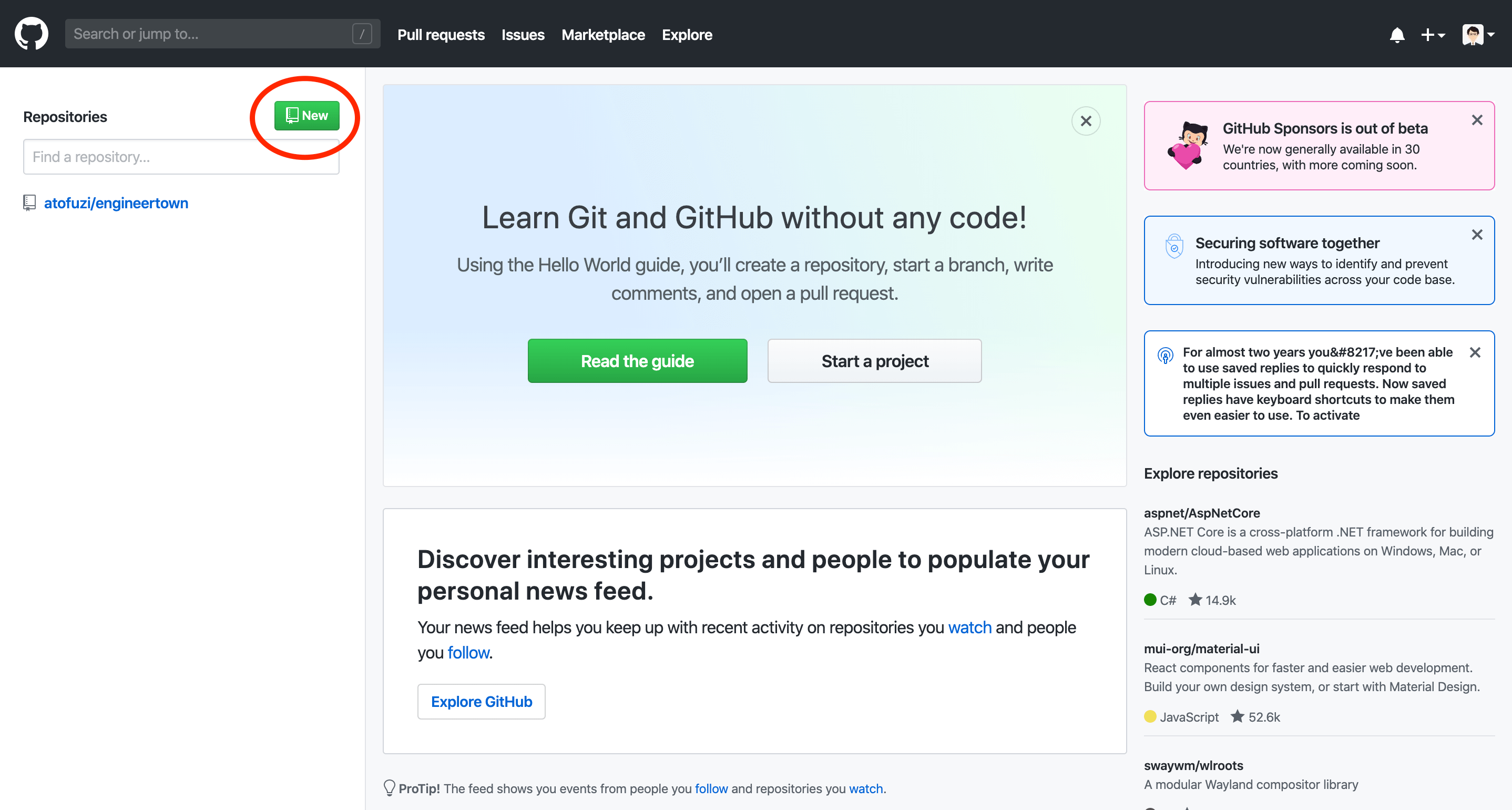Open the swaywm/wlroots repository
This screenshot has height=810, width=1512.
(1193, 765)
